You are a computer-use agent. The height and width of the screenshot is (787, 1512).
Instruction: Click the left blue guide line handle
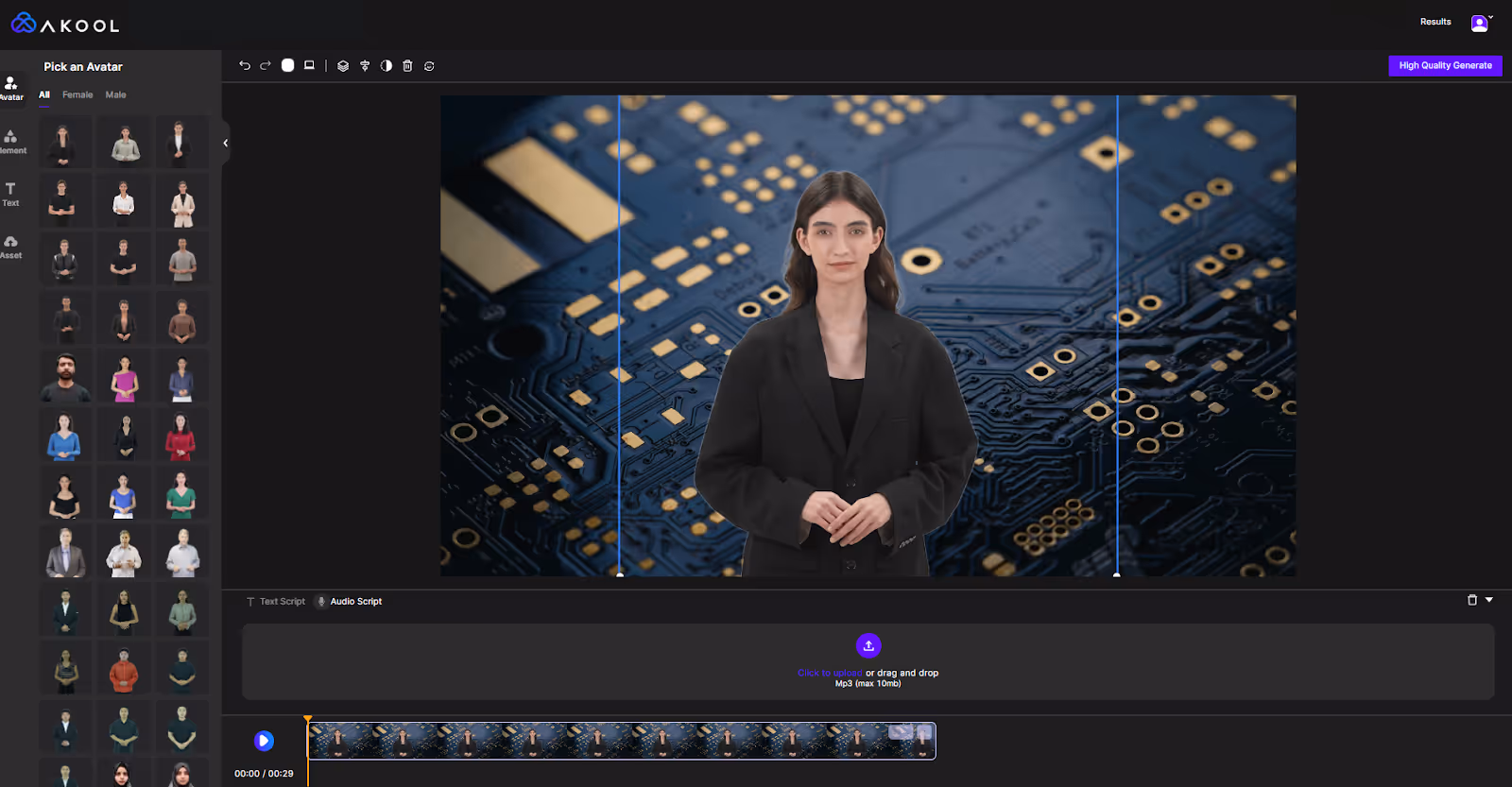coord(620,573)
